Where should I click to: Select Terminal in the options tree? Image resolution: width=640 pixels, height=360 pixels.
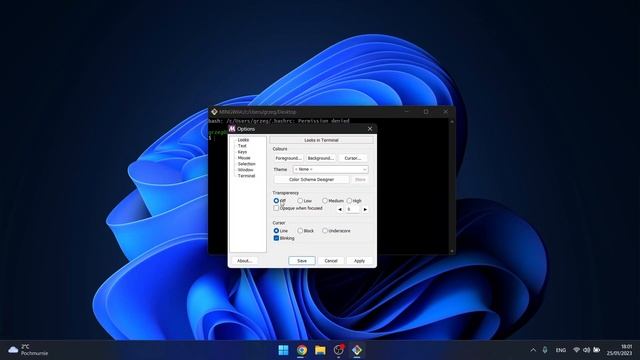247,176
